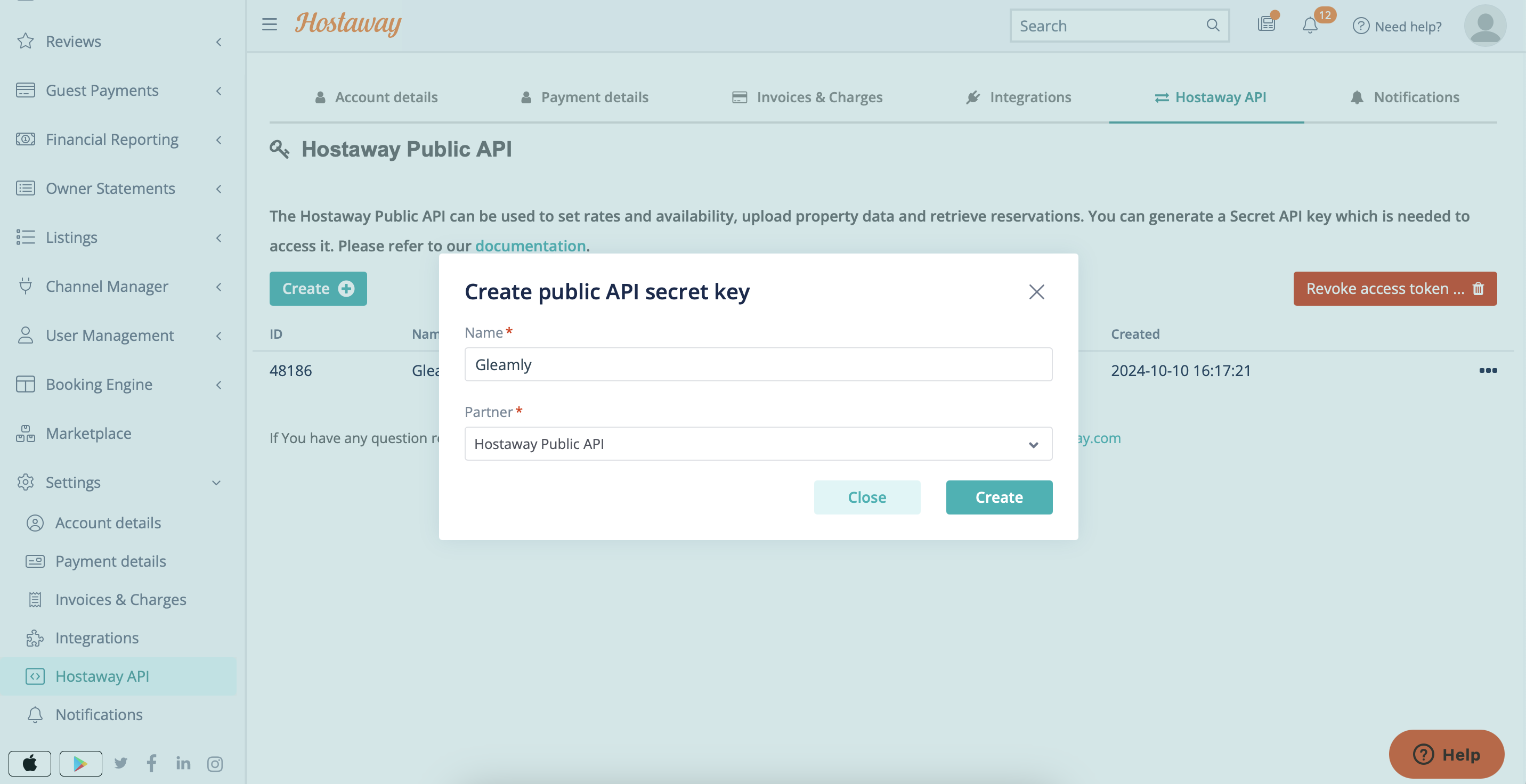
Task: Open the Google Play store badge
Action: tap(80, 763)
